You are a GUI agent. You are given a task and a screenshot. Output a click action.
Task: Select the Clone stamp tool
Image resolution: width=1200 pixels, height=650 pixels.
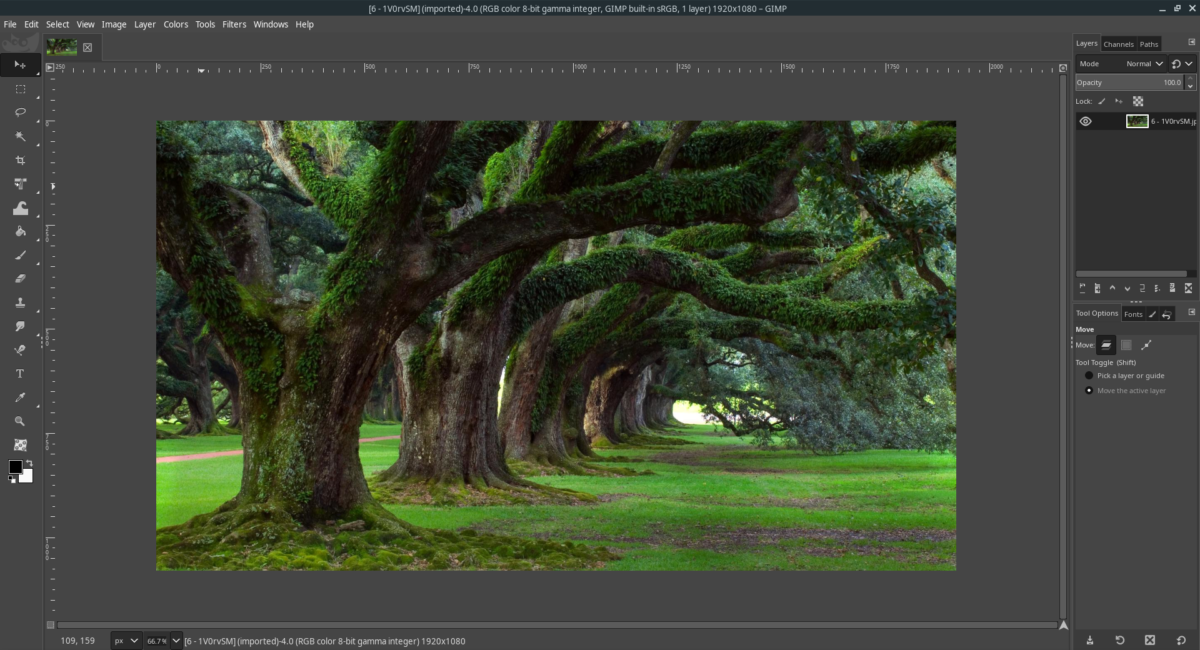click(20, 302)
